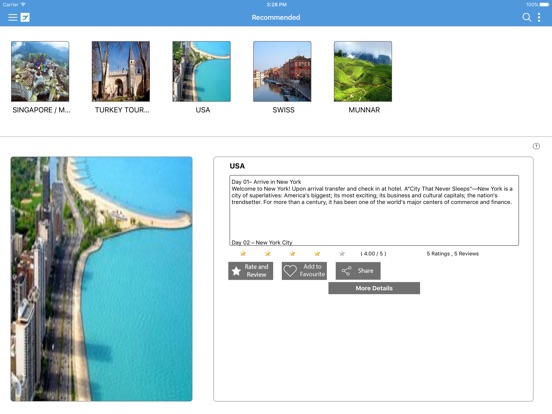The height and width of the screenshot is (414, 552).
Task: Click the battery indicator in status bar
Action: [x=544, y=5]
